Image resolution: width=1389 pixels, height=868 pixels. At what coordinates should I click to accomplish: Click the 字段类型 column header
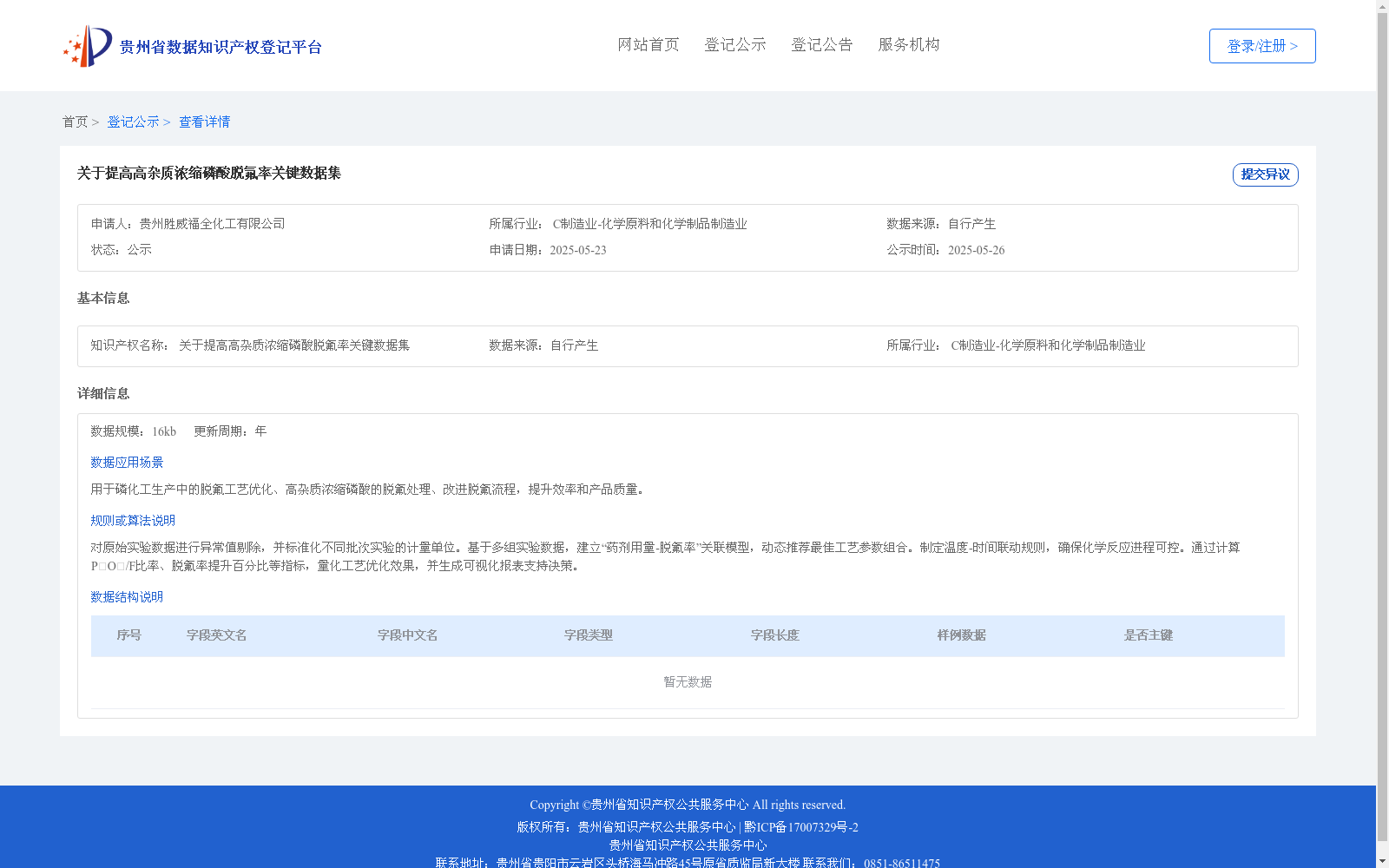[x=589, y=635]
